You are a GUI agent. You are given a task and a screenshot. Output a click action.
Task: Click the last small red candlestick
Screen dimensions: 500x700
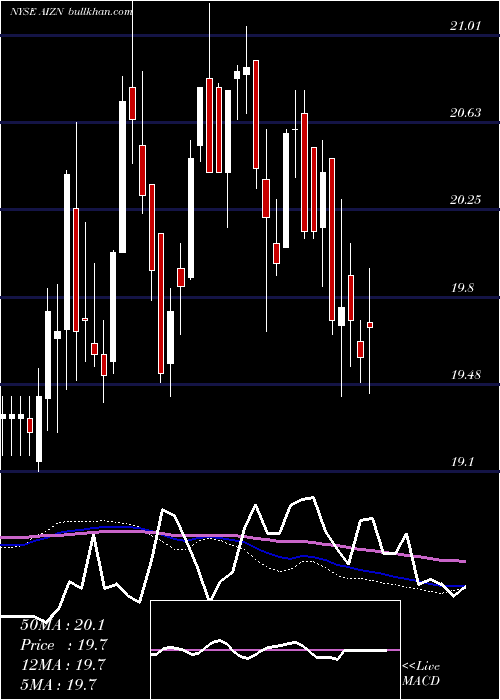click(x=370, y=325)
